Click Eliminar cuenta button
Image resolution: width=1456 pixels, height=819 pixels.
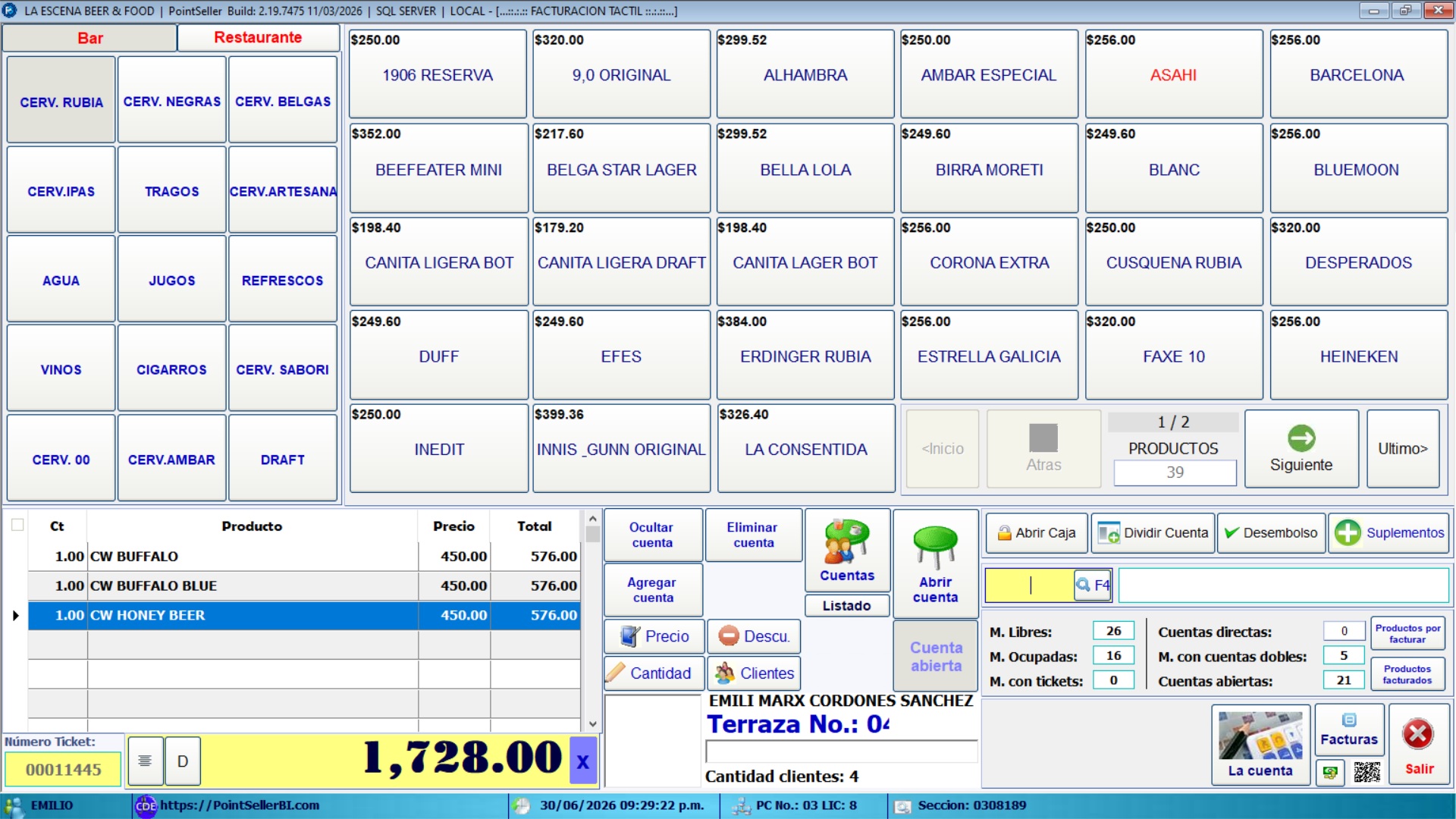753,535
